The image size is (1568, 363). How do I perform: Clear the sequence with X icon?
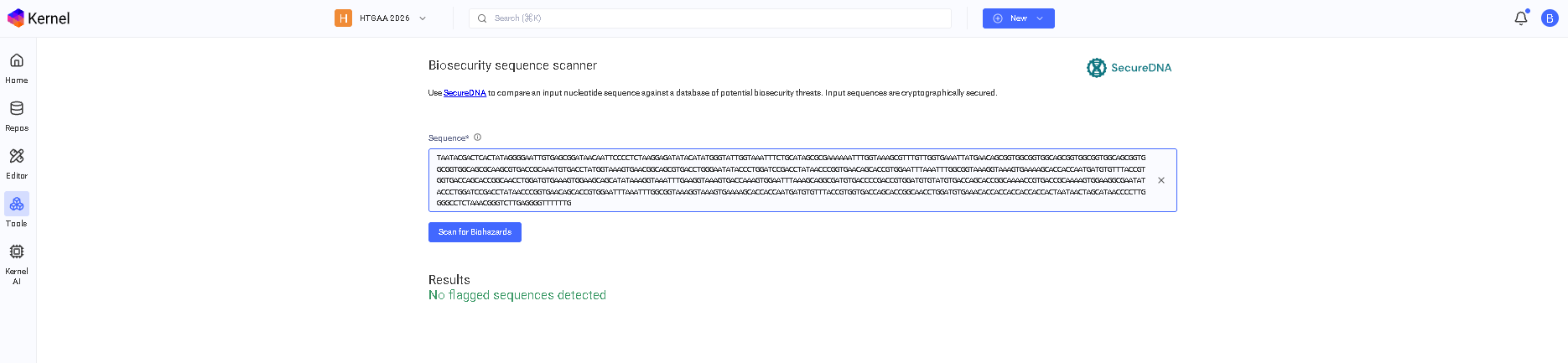tap(1161, 180)
